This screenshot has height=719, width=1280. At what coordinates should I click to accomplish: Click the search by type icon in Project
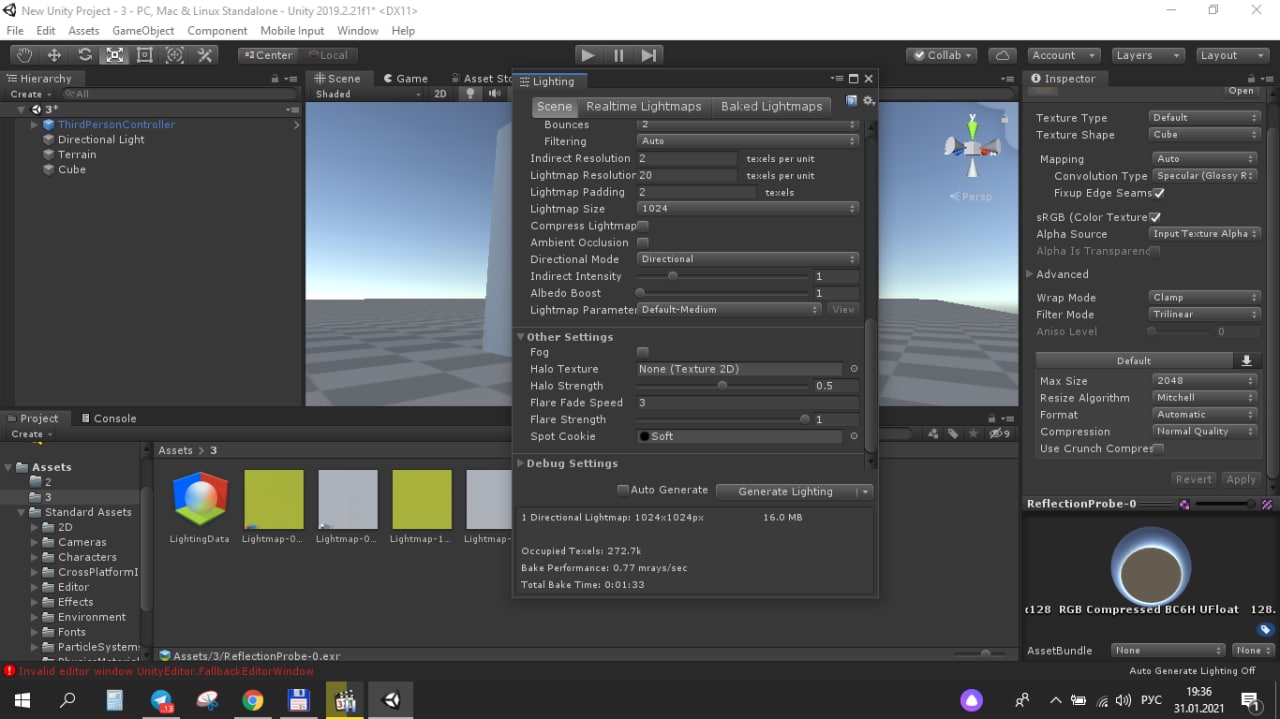(933, 434)
